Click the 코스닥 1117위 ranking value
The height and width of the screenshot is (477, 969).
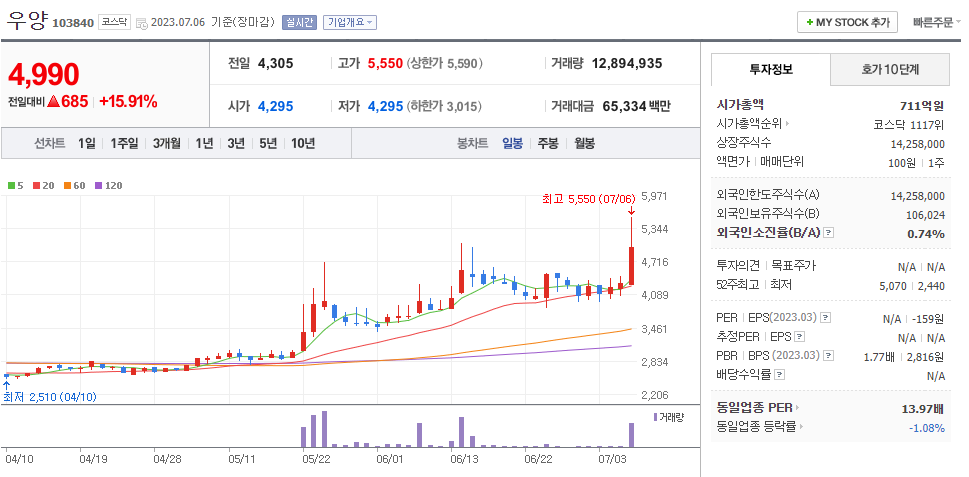coord(908,124)
